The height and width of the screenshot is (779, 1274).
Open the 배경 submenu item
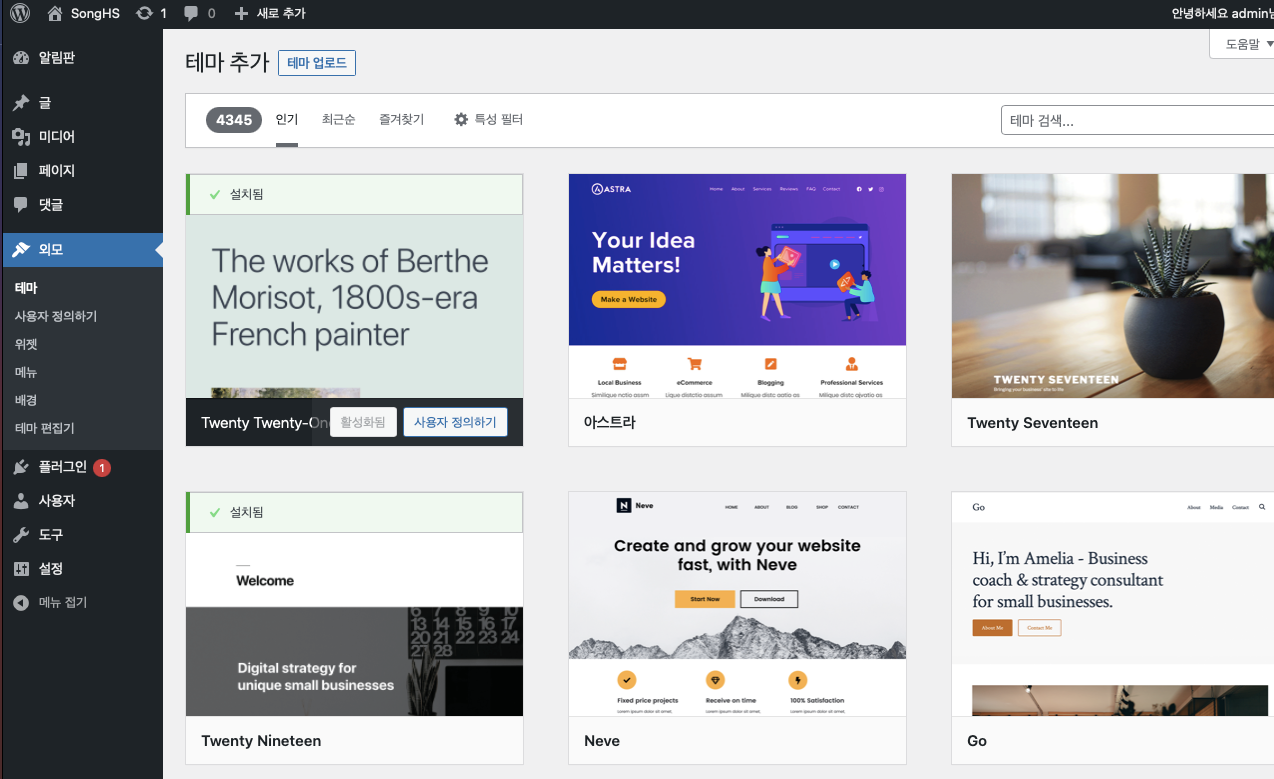click(26, 400)
